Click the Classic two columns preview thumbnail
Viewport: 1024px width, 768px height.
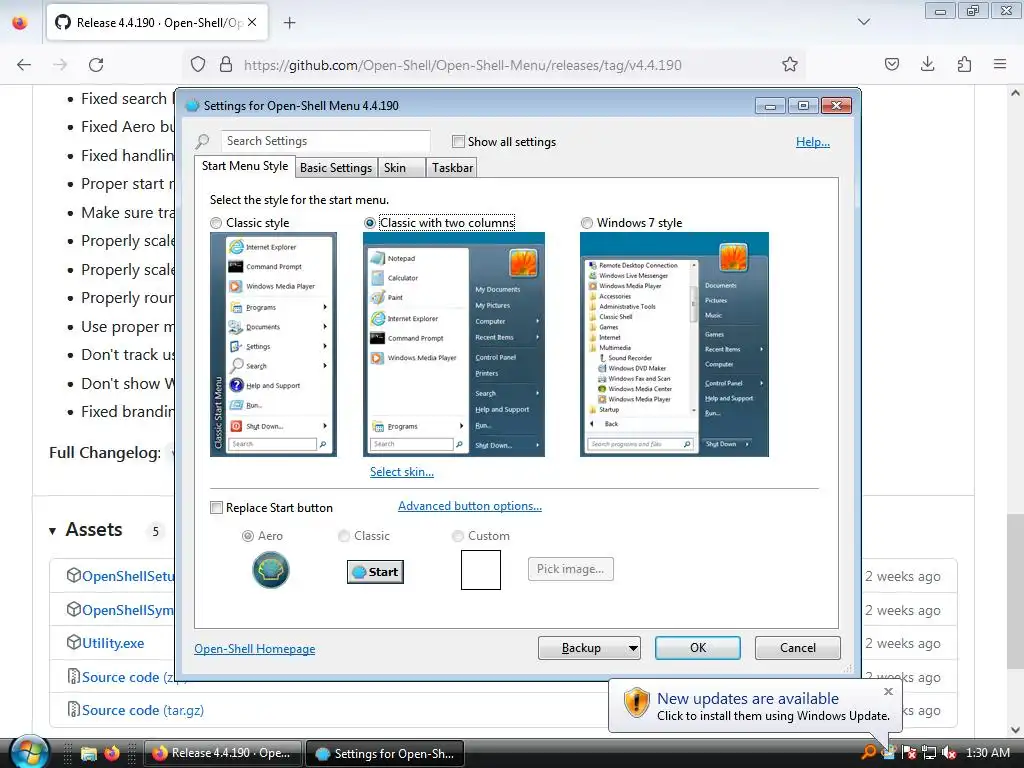click(454, 344)
